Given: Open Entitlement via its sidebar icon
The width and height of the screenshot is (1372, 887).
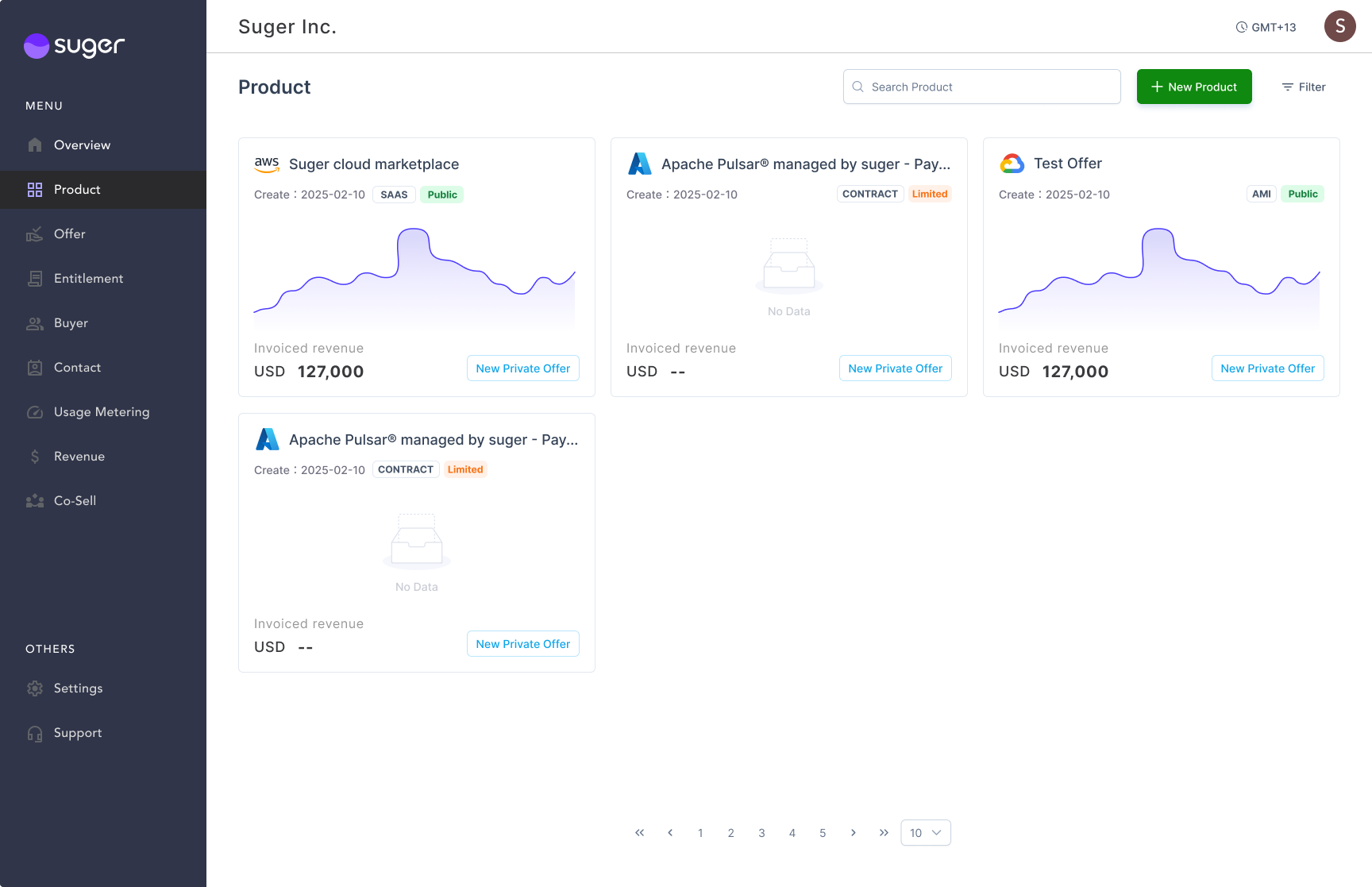Looking at the screenshot, I should tap(35, 278).
